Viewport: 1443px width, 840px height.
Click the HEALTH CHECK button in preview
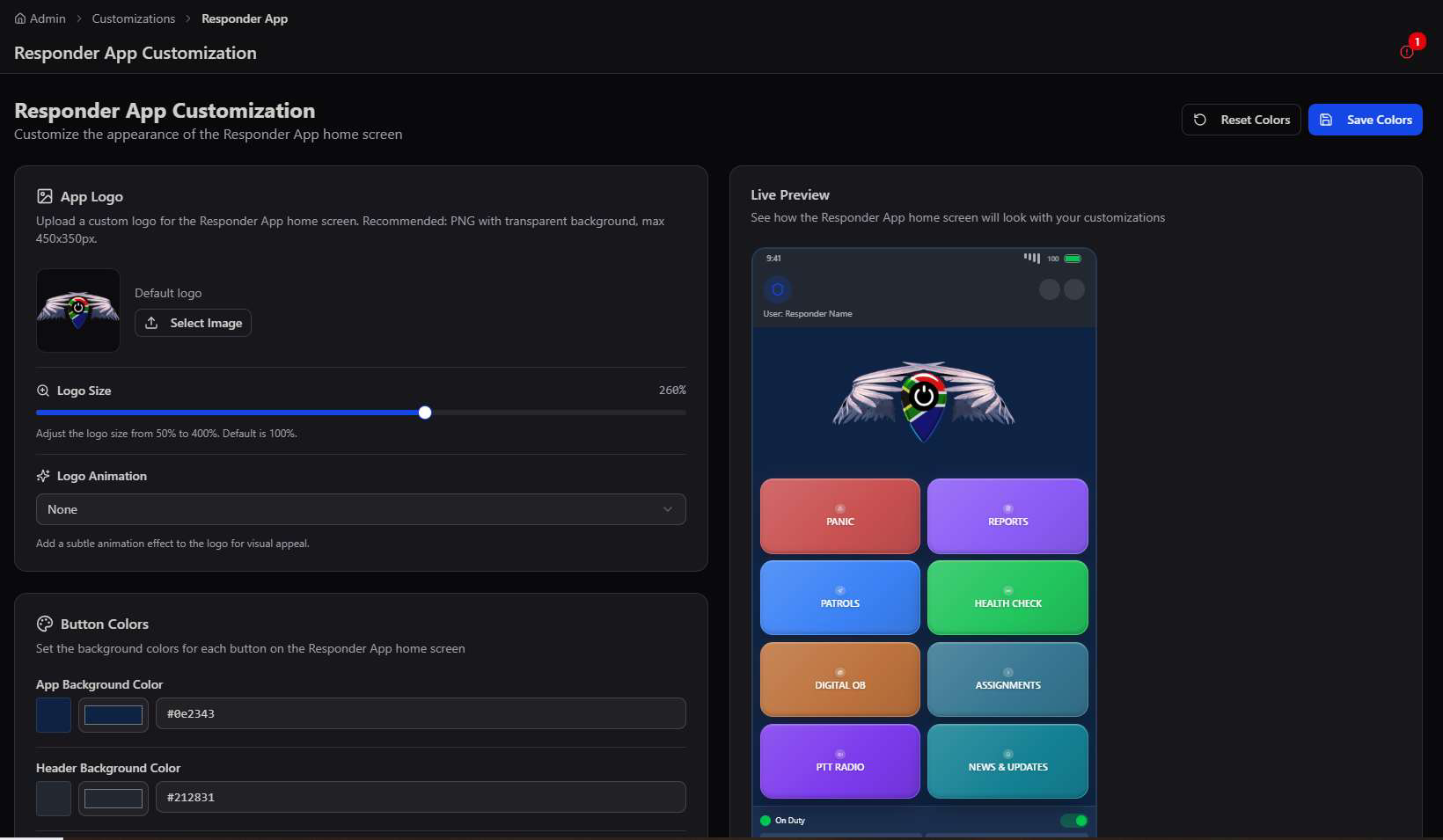1007,598
